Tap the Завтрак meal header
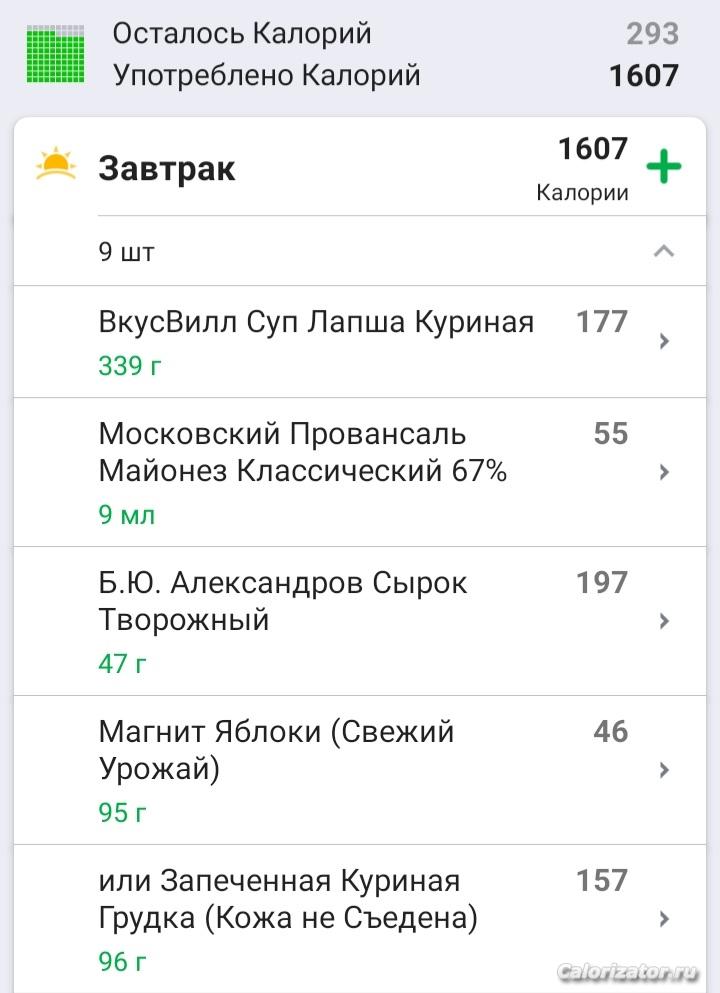Screen dimensions: 720x993 [x=167, y=168]
